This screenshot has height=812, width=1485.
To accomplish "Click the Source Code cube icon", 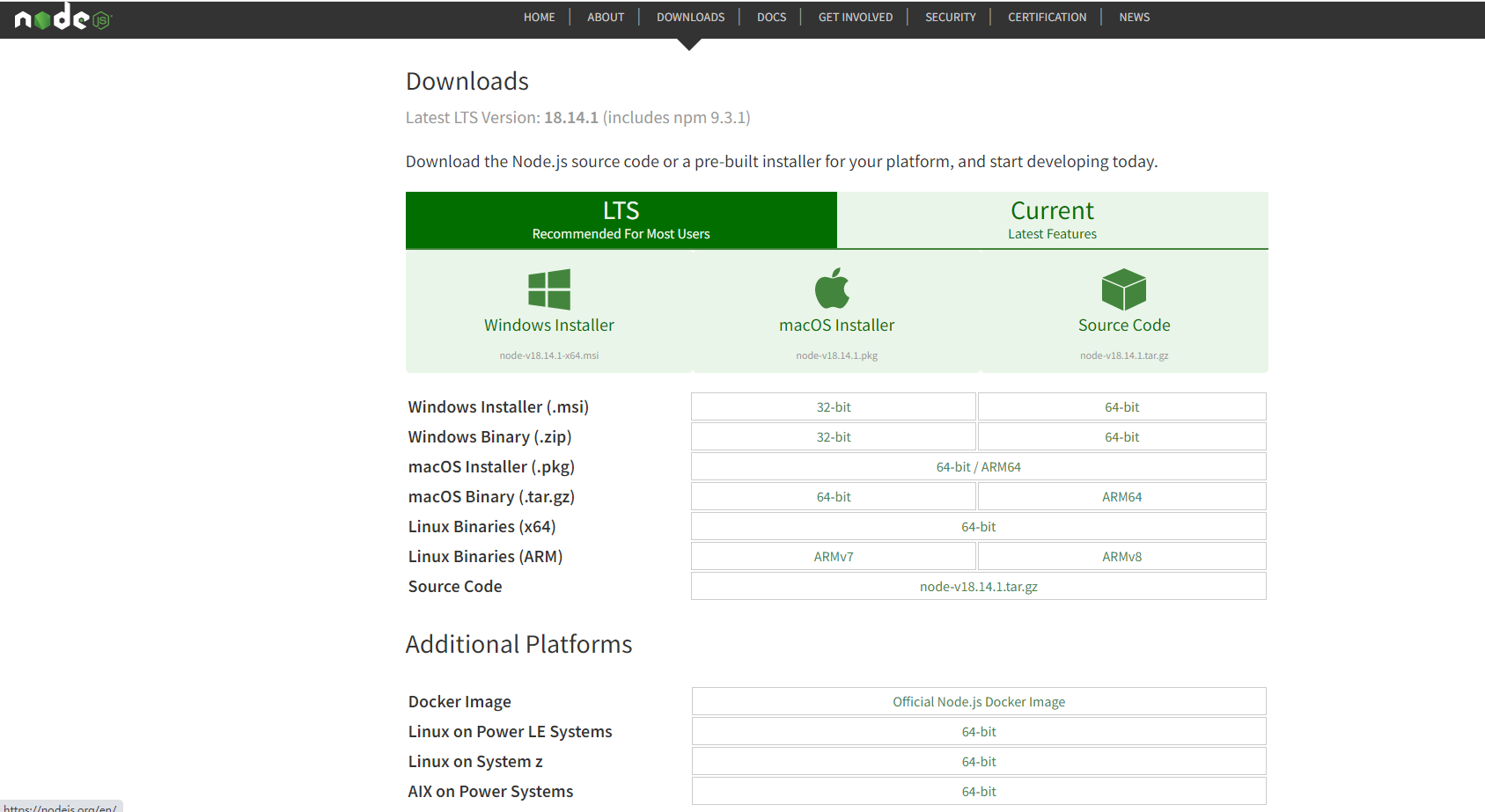I will [x=1124, y=289].
